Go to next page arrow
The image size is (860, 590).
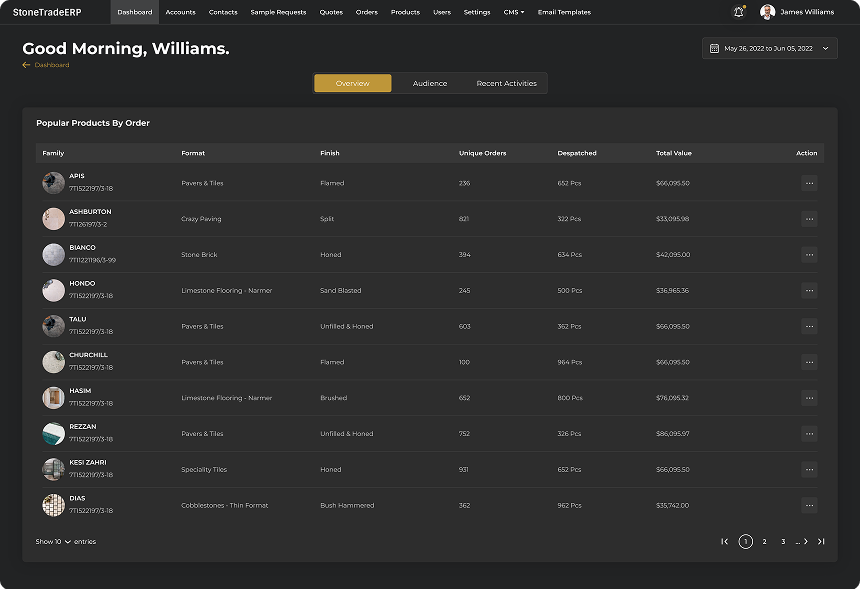tap(805, 541)
